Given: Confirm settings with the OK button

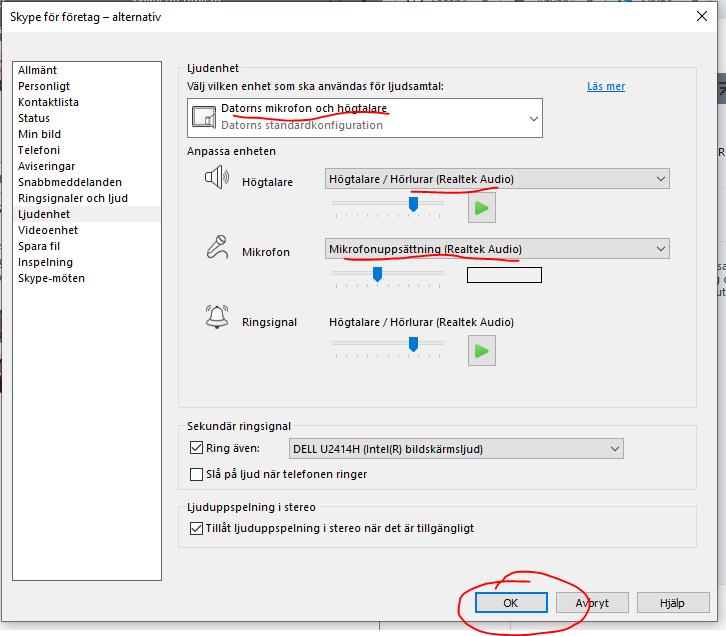Looking at the screenshot, I should pos(511,603).
